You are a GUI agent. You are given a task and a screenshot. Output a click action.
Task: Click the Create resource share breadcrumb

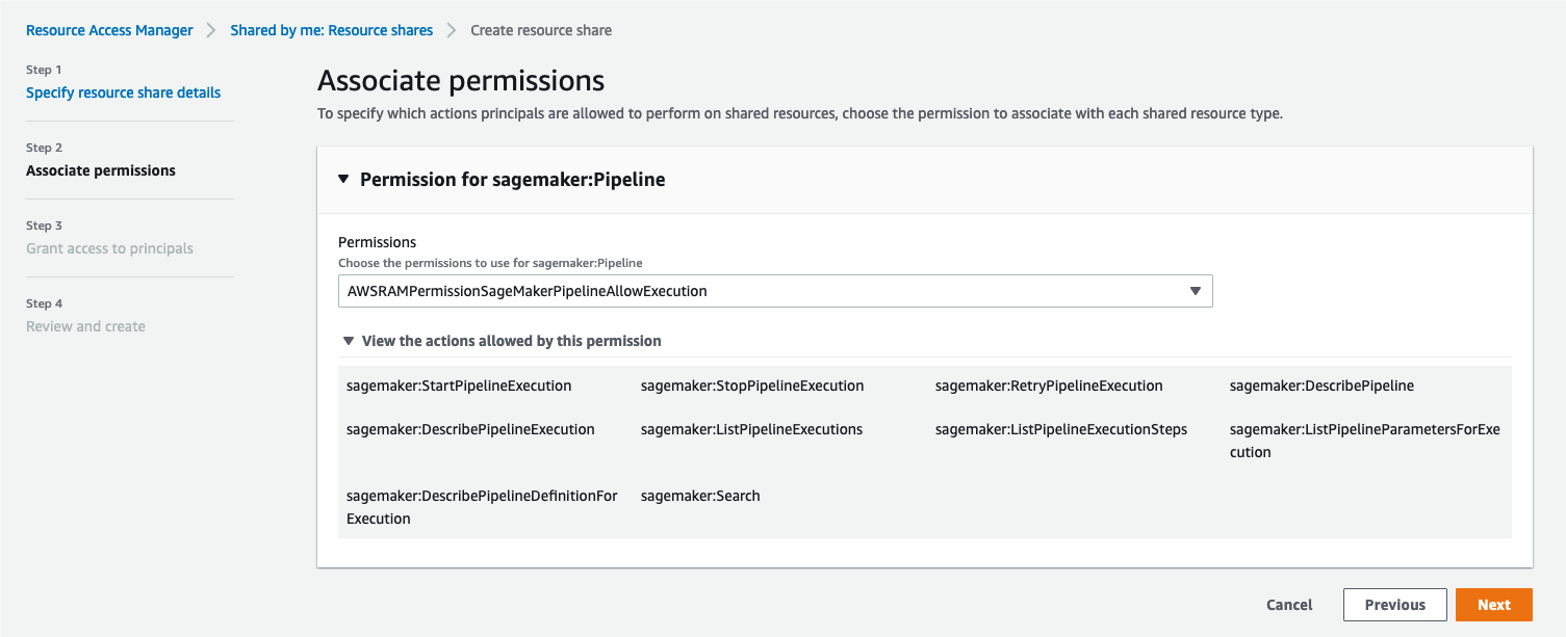541,30
